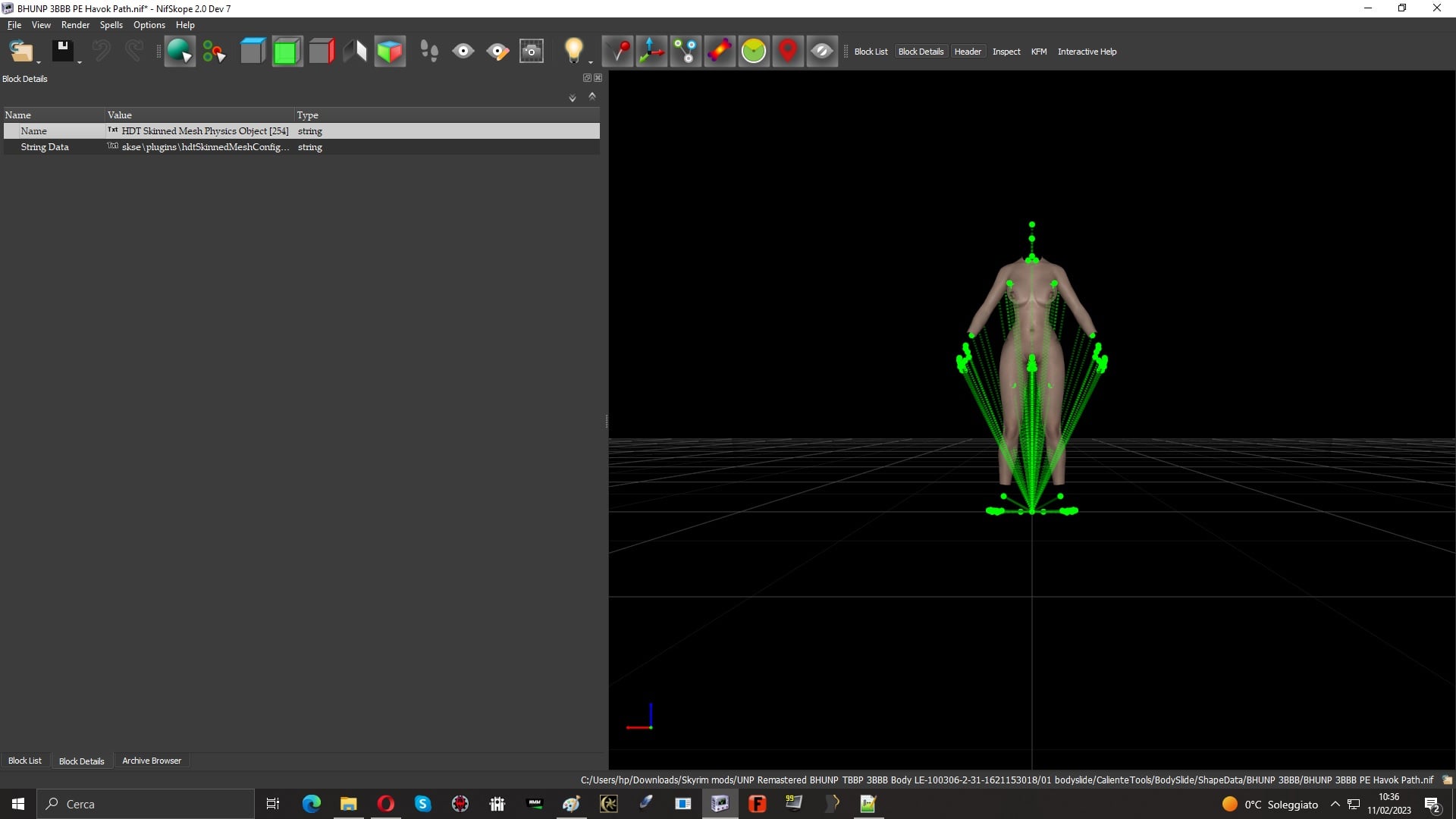The height and width of the screenshot is (819, 1456).
Task: Open the View menu
Action: tap(41, 25)
